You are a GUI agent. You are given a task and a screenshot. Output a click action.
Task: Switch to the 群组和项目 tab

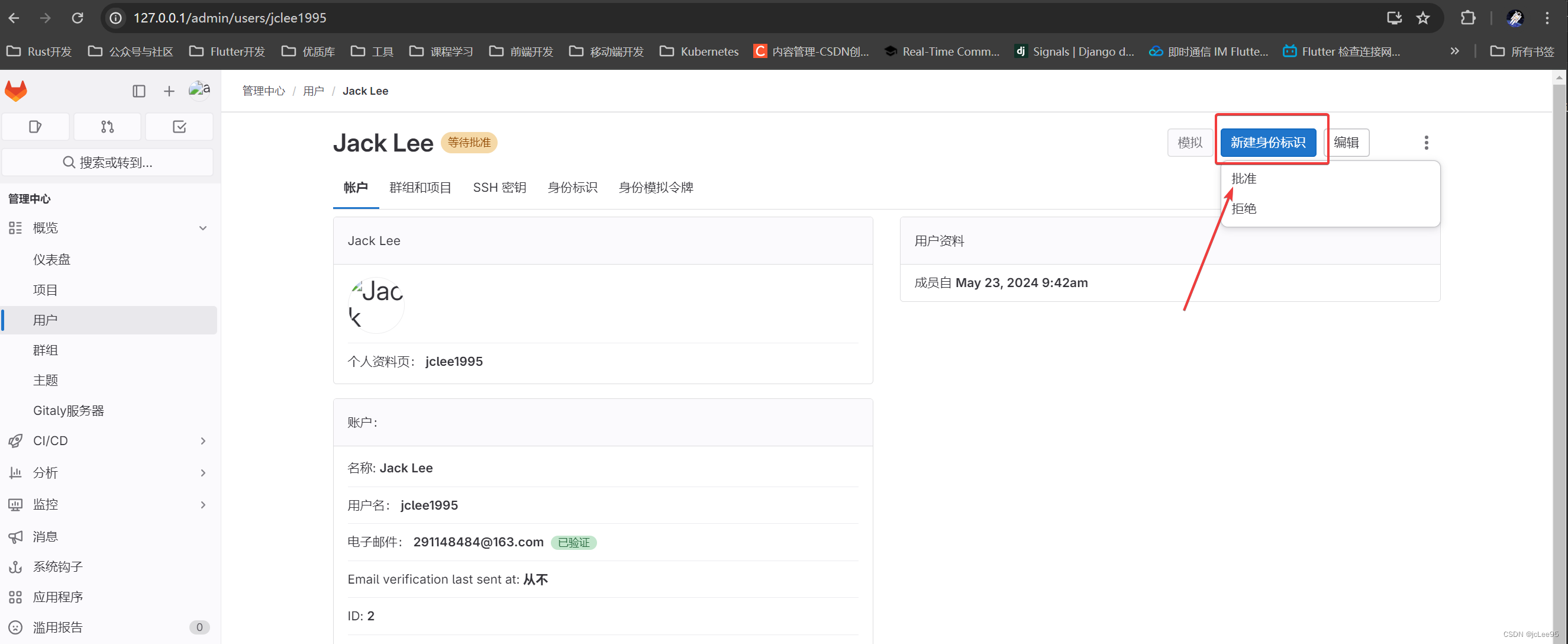[x=420, y=188]
